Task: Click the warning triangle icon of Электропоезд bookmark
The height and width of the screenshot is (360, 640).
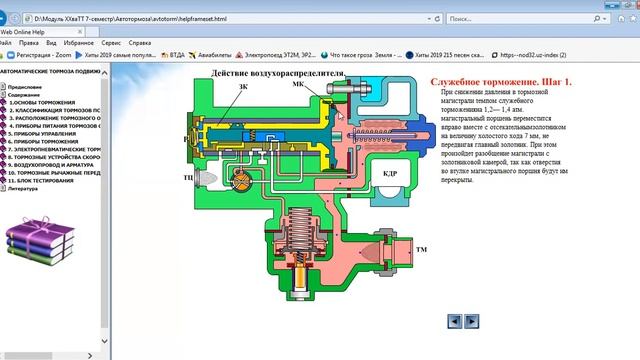Action: (239, 55)
